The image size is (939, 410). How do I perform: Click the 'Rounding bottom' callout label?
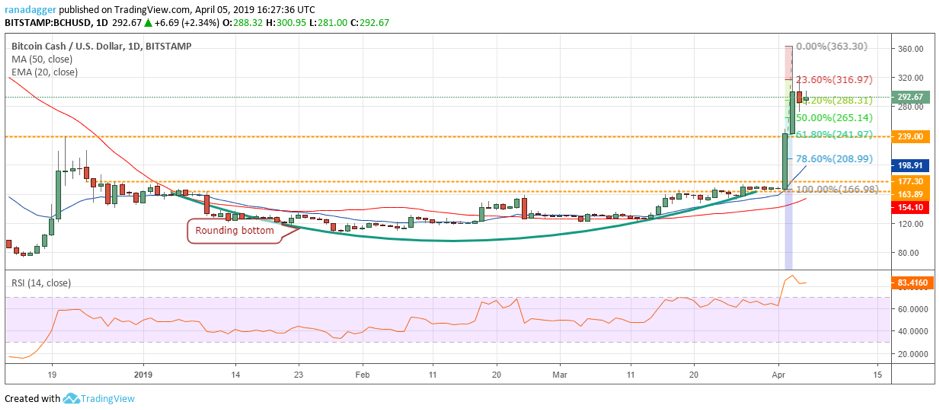click(235, 230)
